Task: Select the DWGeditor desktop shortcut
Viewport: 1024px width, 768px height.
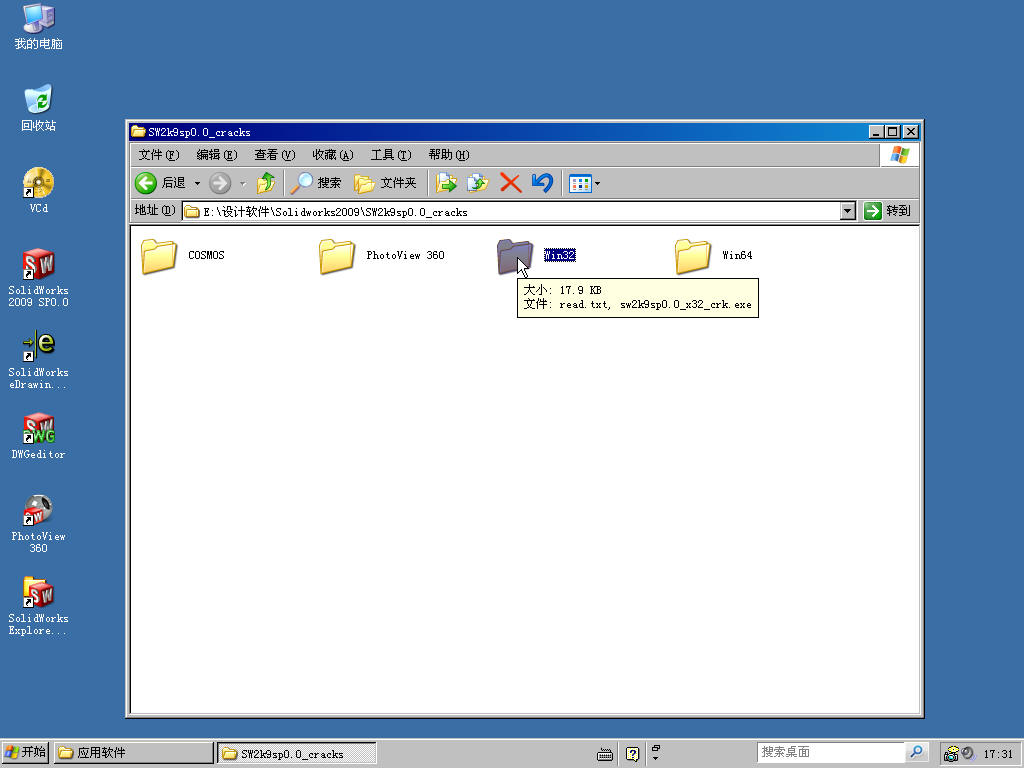Action: [39, 436]
